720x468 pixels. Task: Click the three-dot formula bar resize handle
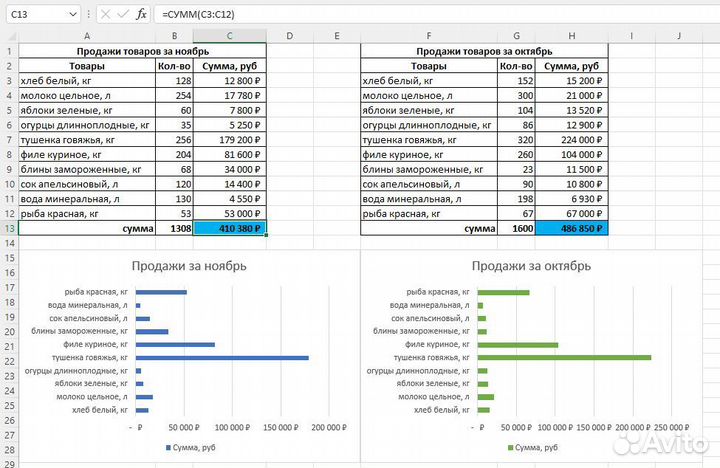(89, 14)
